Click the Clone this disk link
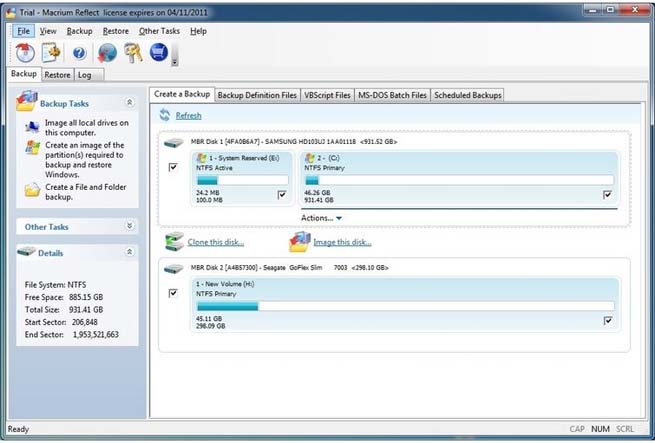 pyautogui.click(x=216, y=242)
